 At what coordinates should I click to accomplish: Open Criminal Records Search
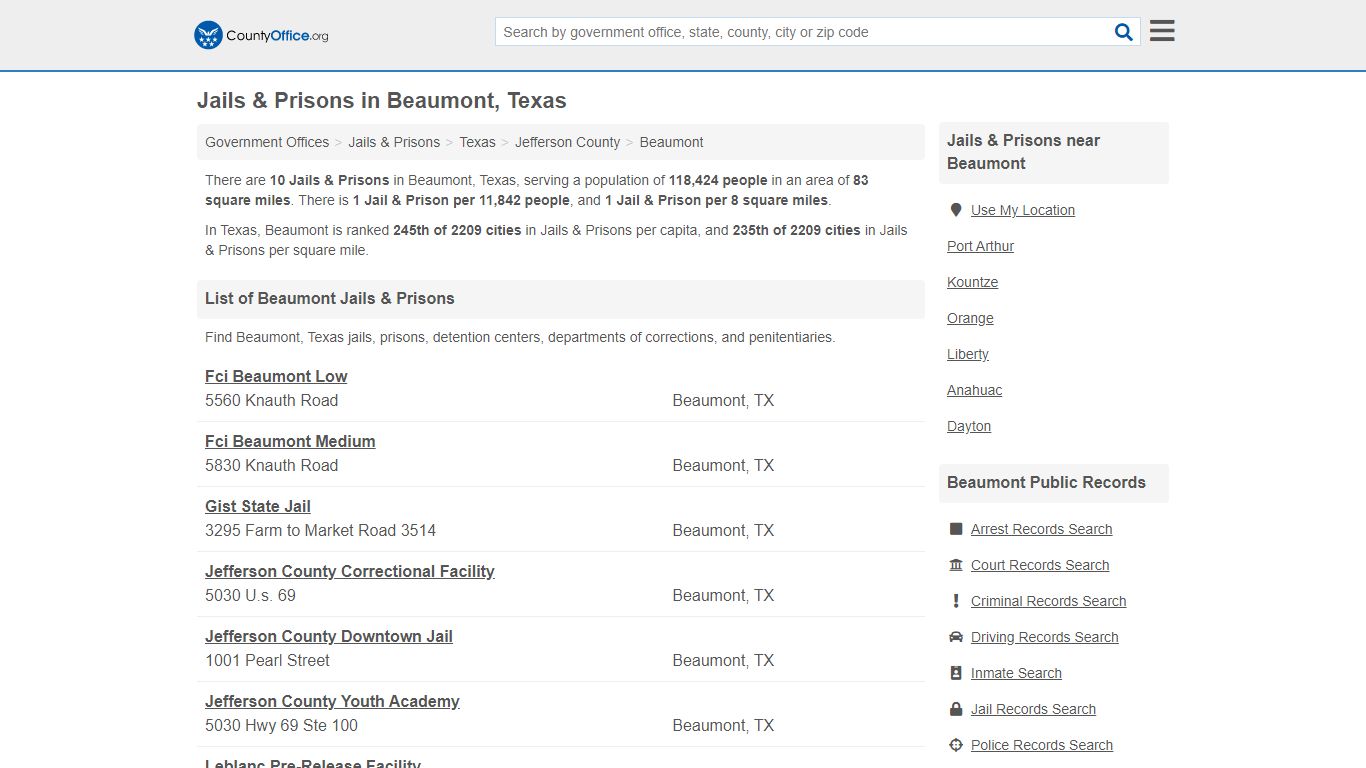pyautogui.click(x=1048, y=601)
